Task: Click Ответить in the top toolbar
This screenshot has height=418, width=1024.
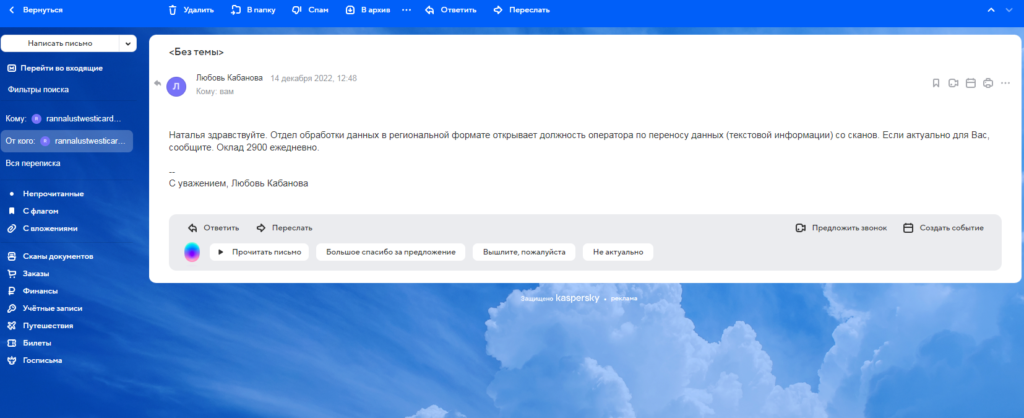Action: [450, 10]
